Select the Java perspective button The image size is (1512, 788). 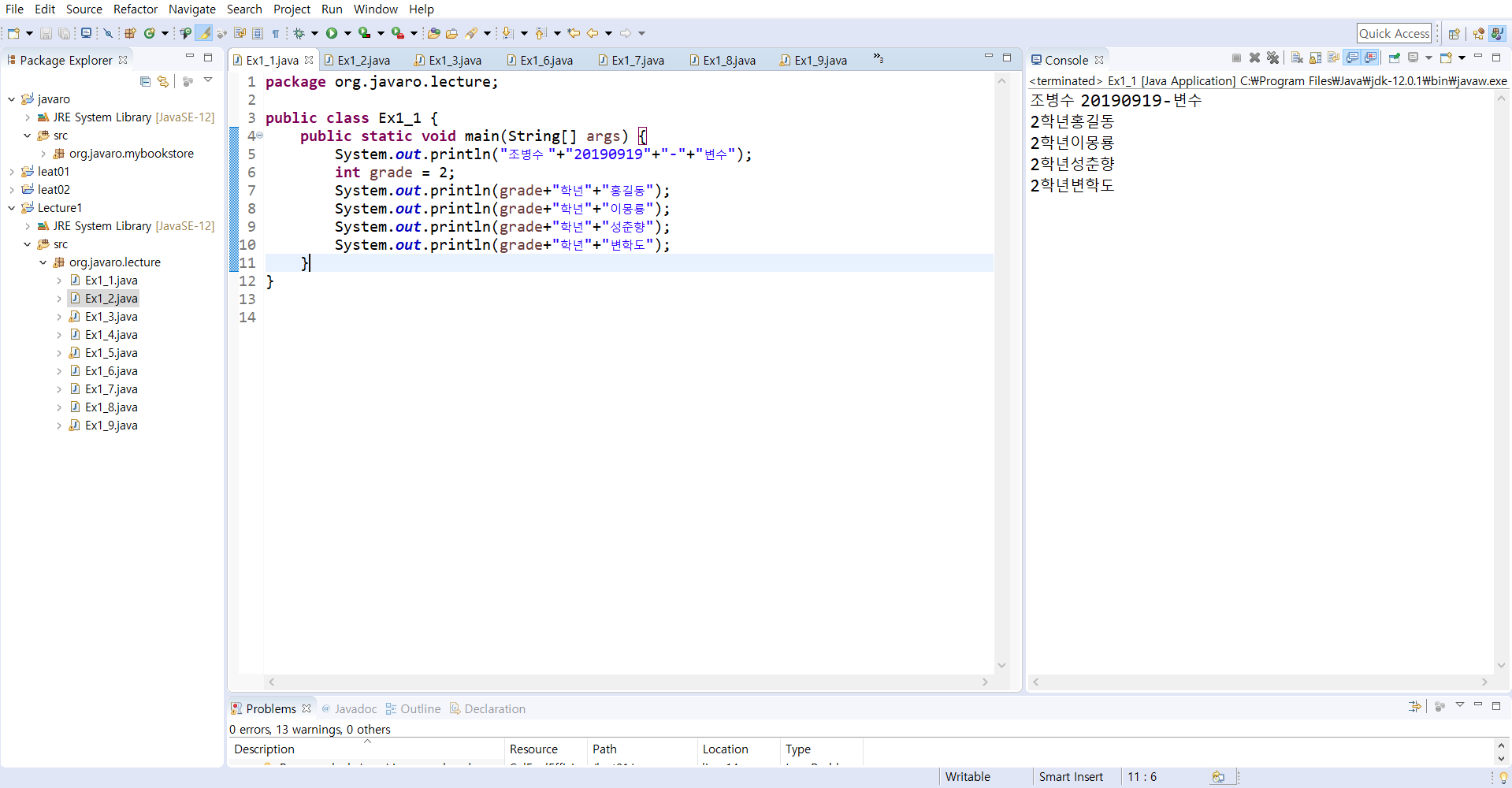coord(1497,33)
